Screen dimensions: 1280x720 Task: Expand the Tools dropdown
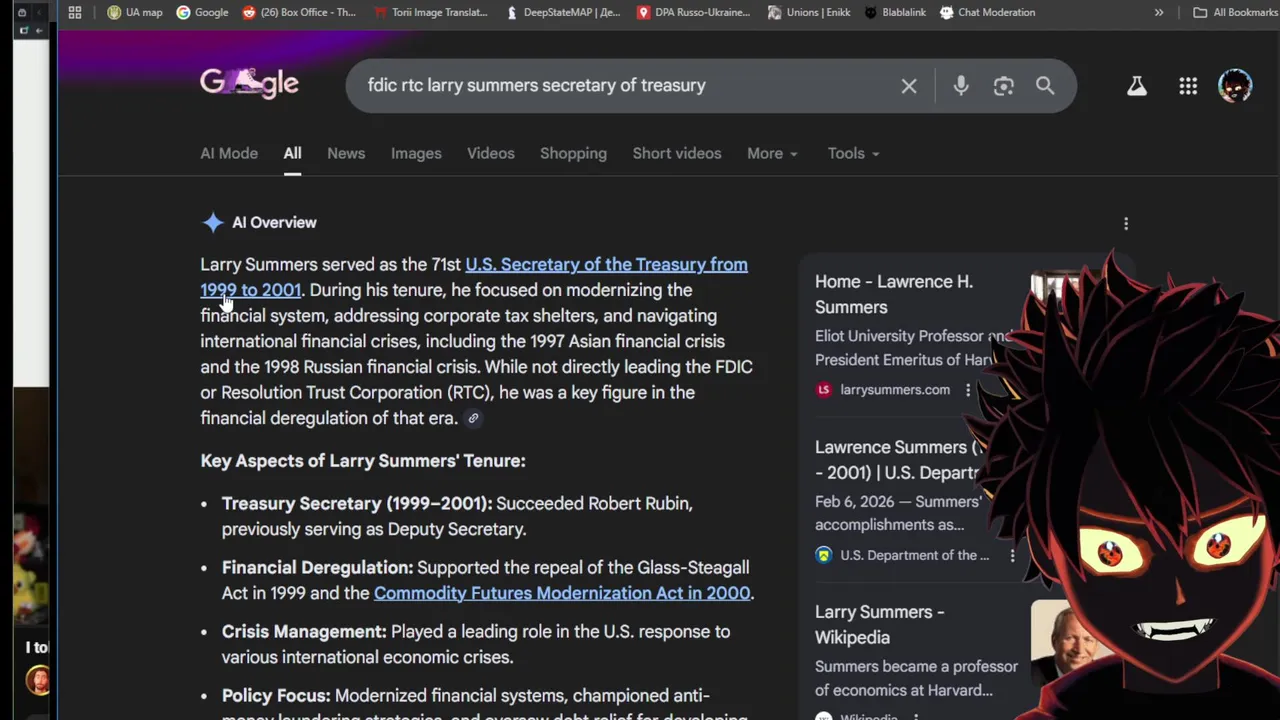853,153
